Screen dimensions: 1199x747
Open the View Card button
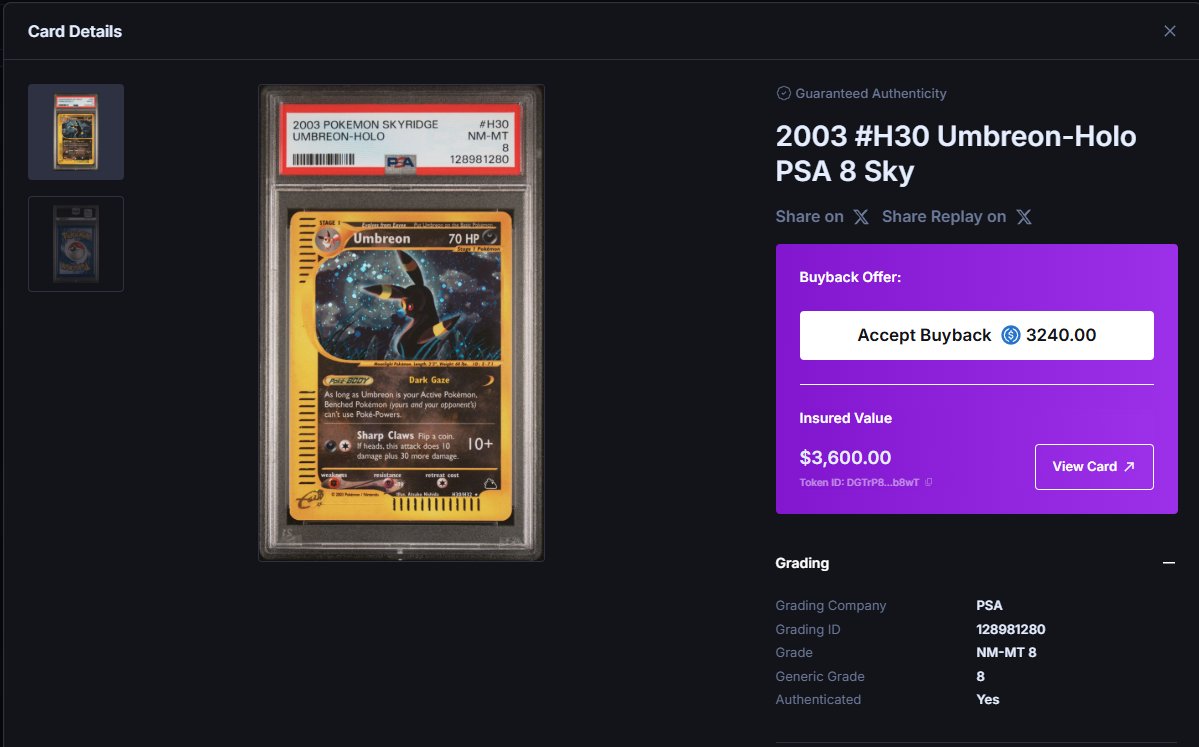click(x=1093, y=466)
